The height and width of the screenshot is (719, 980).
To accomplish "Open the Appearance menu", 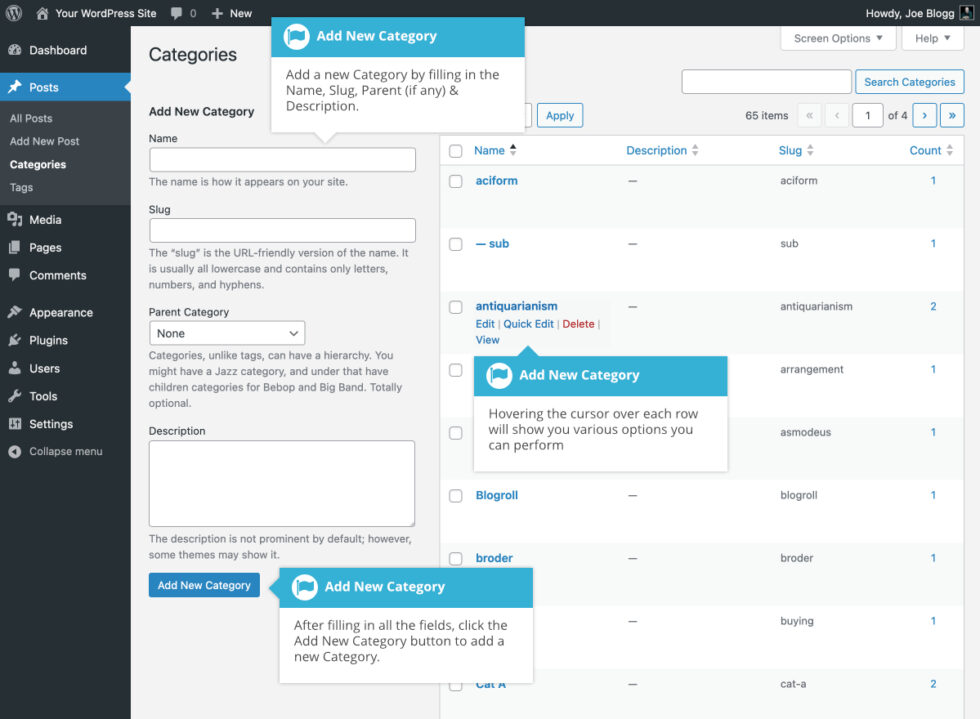I will pos(61,312).
